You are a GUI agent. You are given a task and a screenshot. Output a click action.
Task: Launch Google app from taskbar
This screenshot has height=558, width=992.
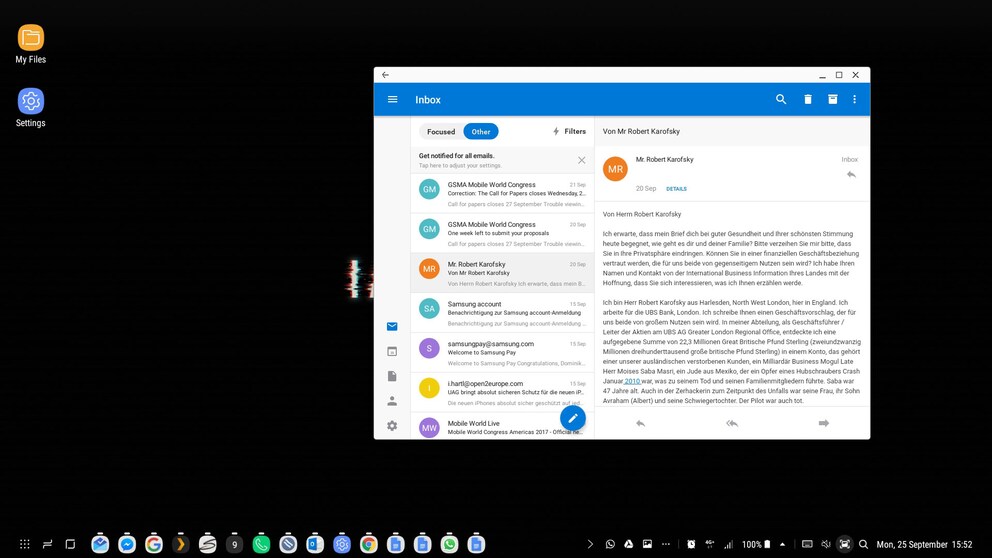154,543
